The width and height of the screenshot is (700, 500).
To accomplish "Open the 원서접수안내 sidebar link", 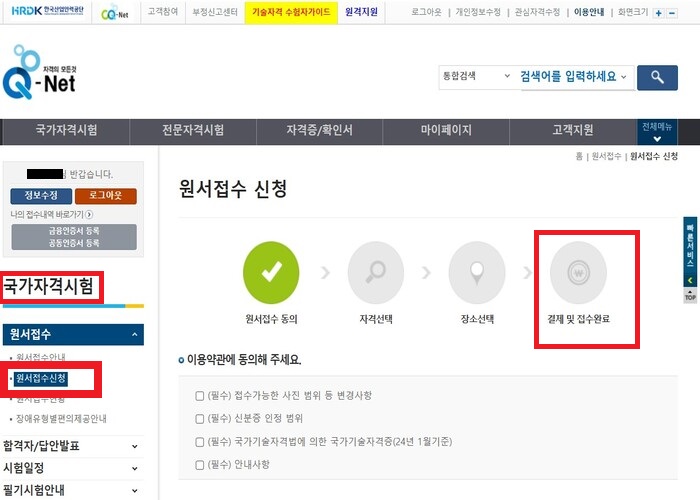I will [x=41, y=357].
